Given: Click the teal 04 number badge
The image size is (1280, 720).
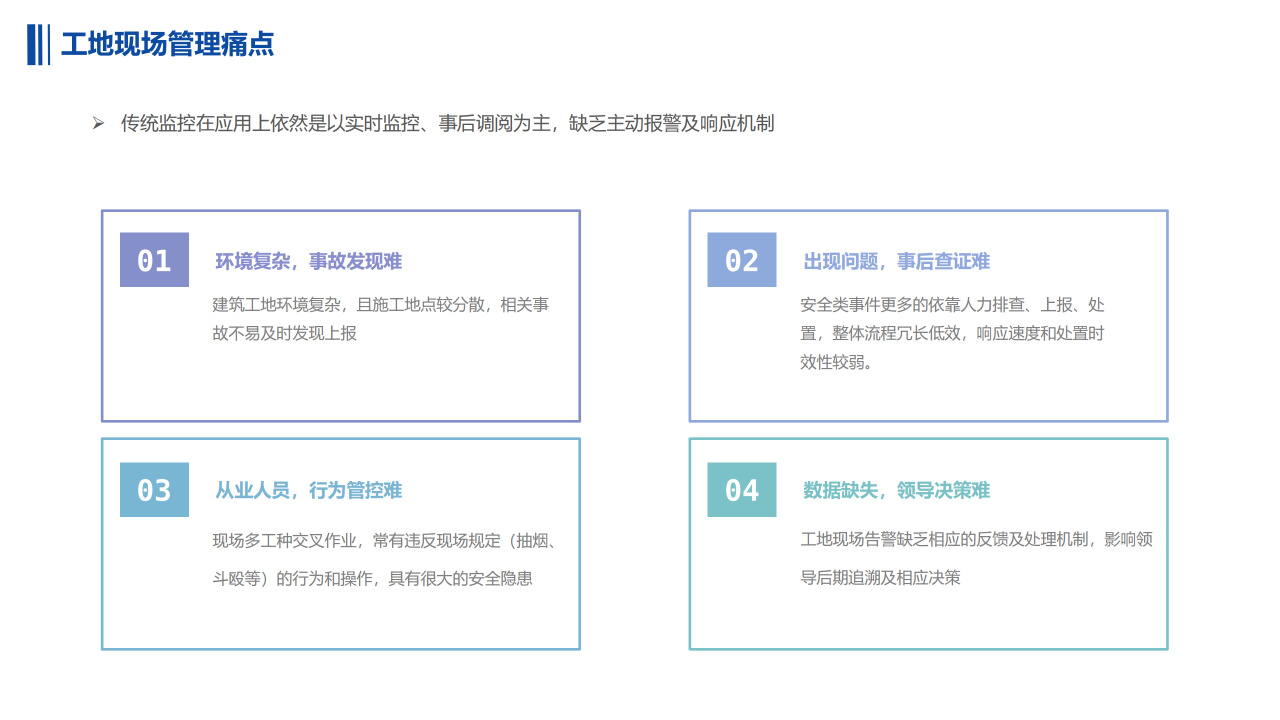Looking at the screenshot, I should tap(741, 490).
